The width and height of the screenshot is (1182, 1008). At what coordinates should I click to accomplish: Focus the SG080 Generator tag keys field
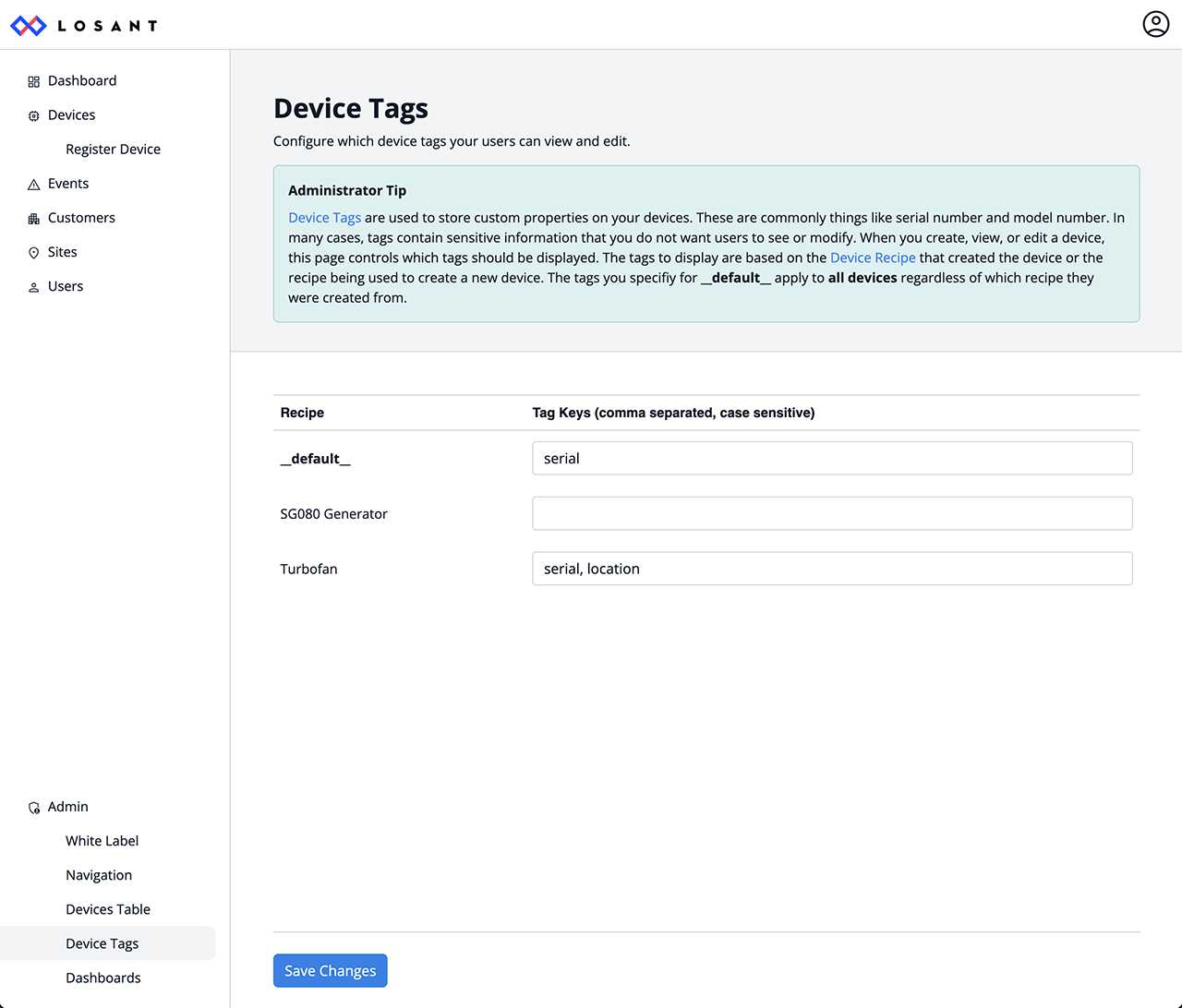tap(832, 513)
